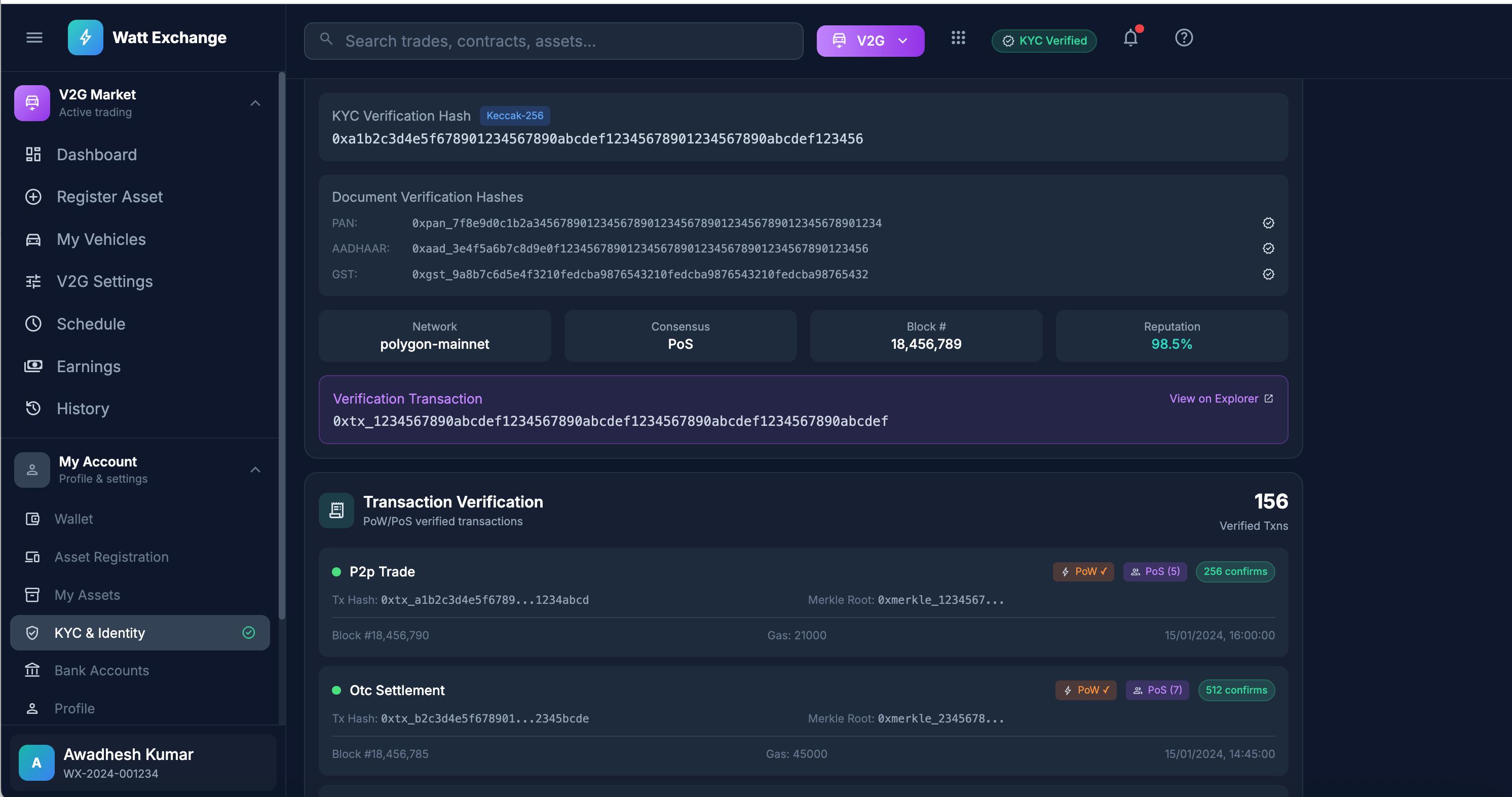Screen dimensions: 1512x797
Task: Open the notifications bell
Action: click(1130, 37)
